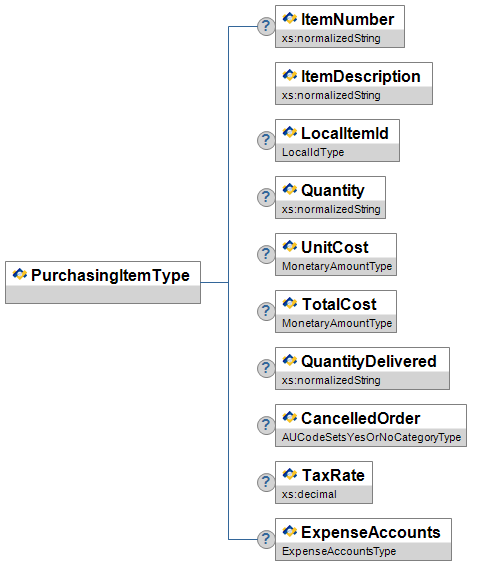Click the question mark icon beside UnitCost
Viewport: 489px width, 565px height.
[x=266, y=254]
